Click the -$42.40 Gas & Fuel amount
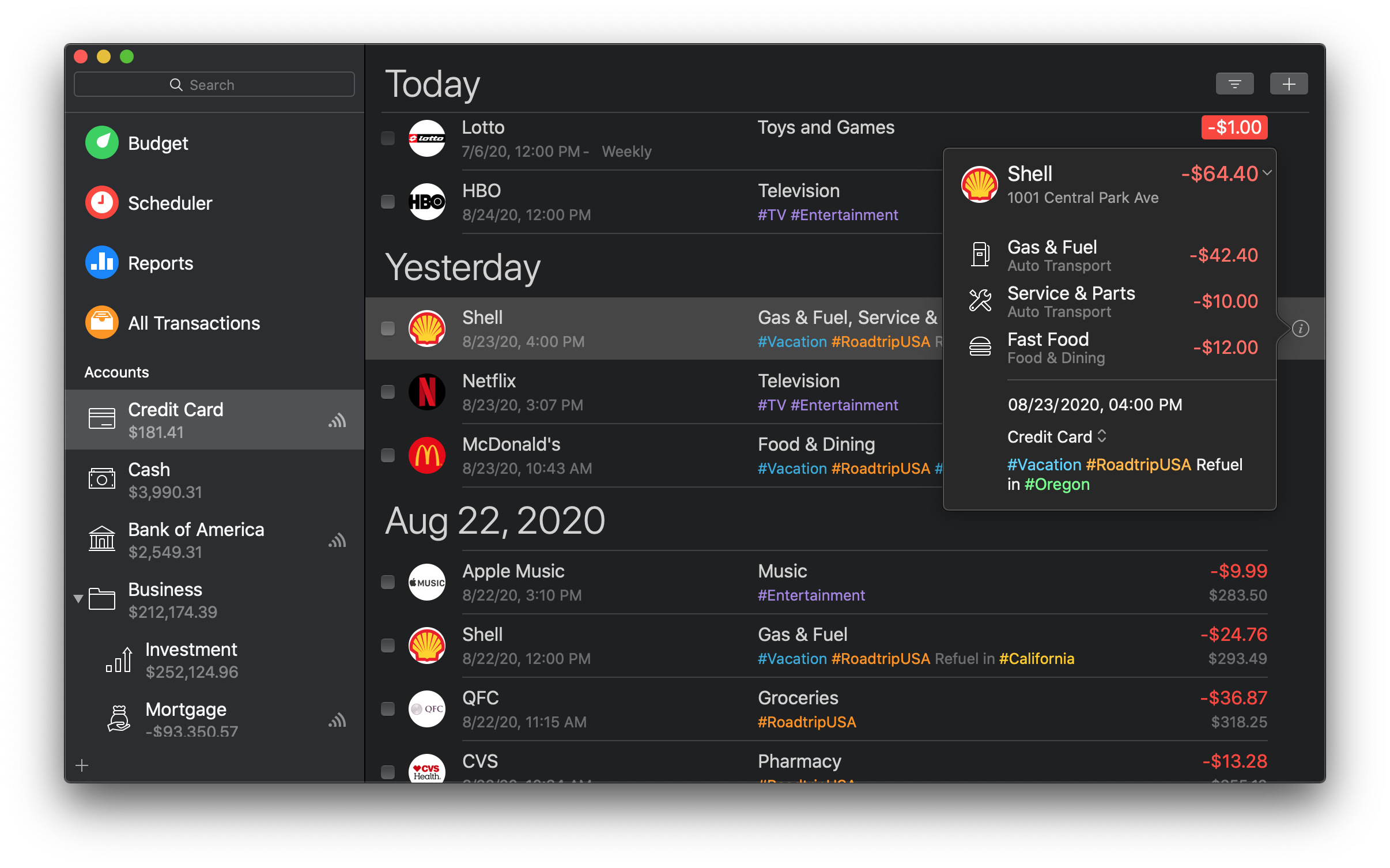The width and height of the screenshot is (1390, 868). (1223, 255)
